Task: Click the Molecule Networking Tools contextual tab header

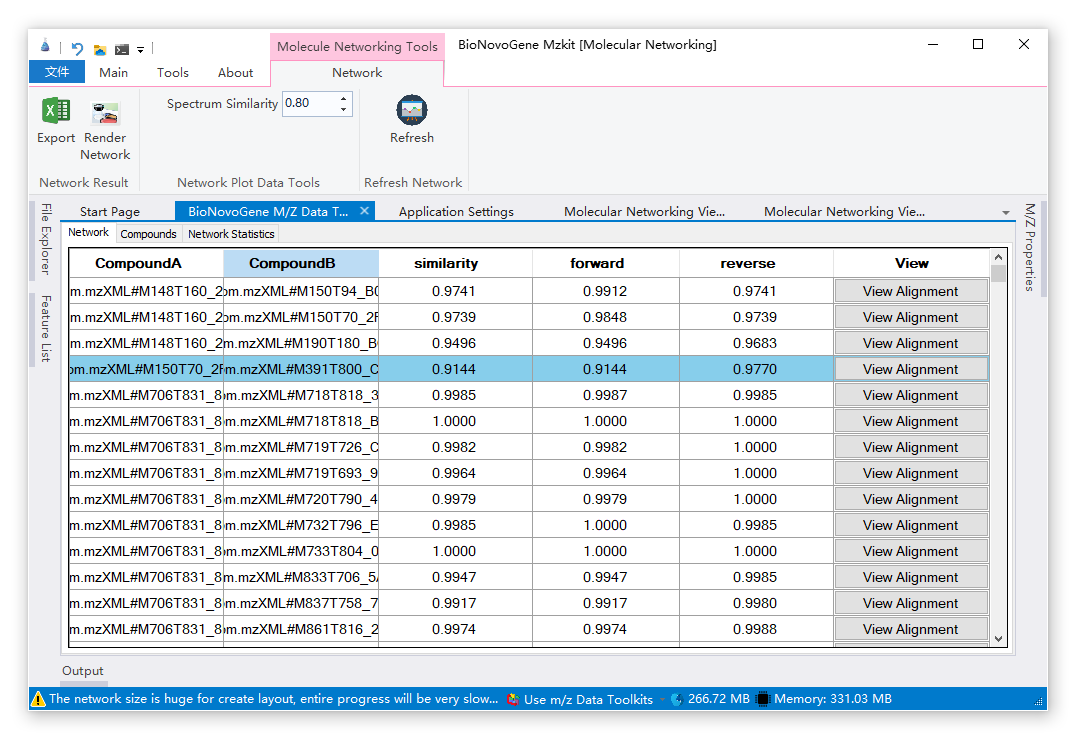Action: pyautogui.click(x=357, y=46)
